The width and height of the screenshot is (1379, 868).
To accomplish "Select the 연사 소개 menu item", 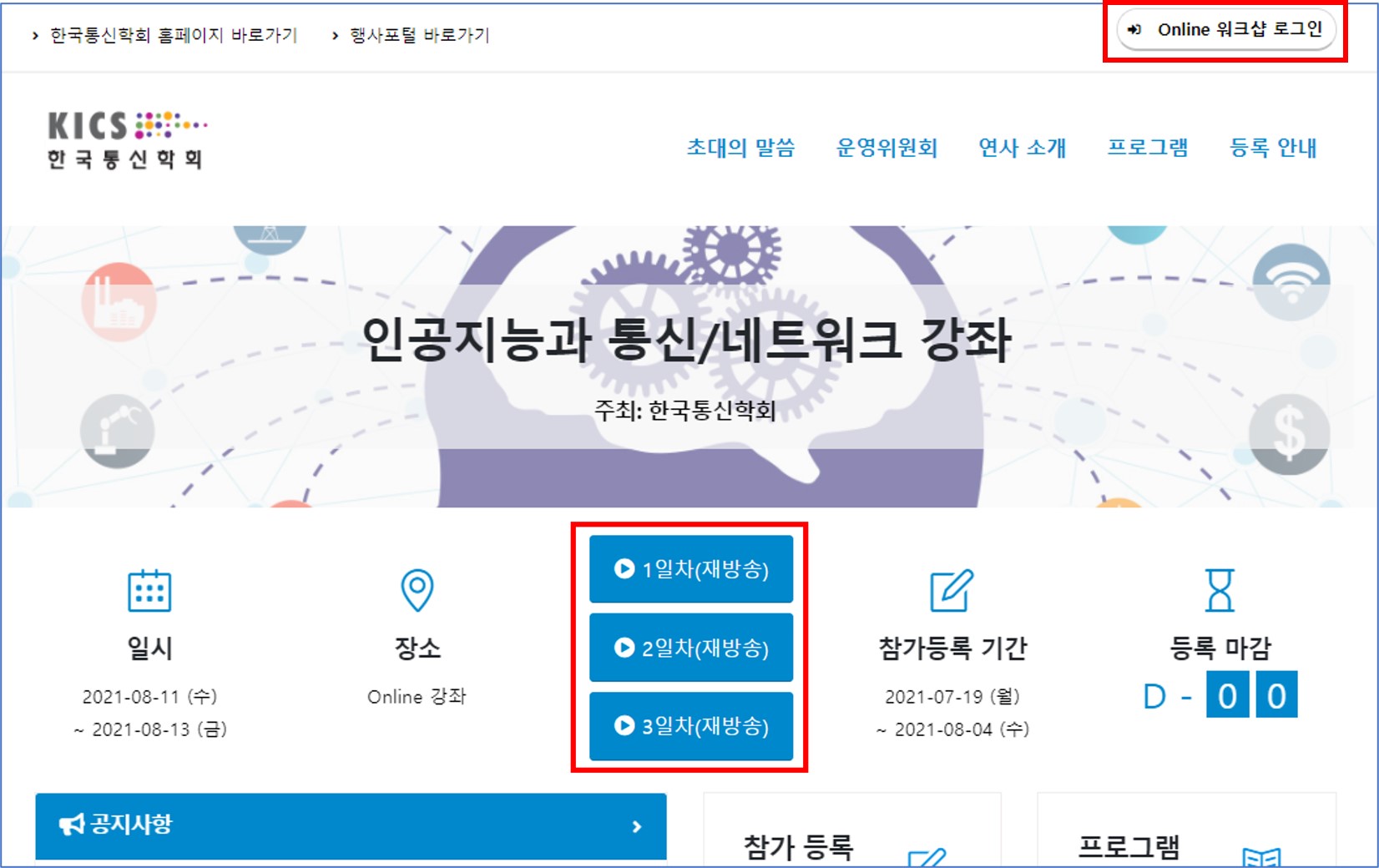I will (1022, 148).
